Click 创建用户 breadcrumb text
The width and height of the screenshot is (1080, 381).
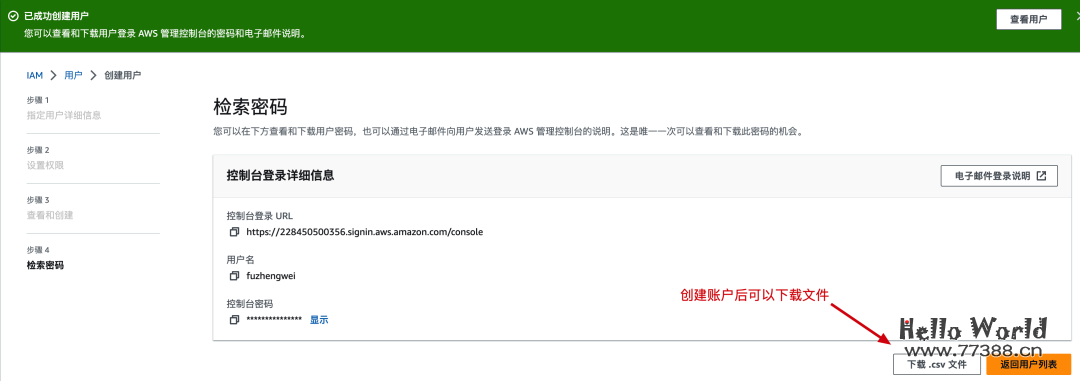pos(123,75)
